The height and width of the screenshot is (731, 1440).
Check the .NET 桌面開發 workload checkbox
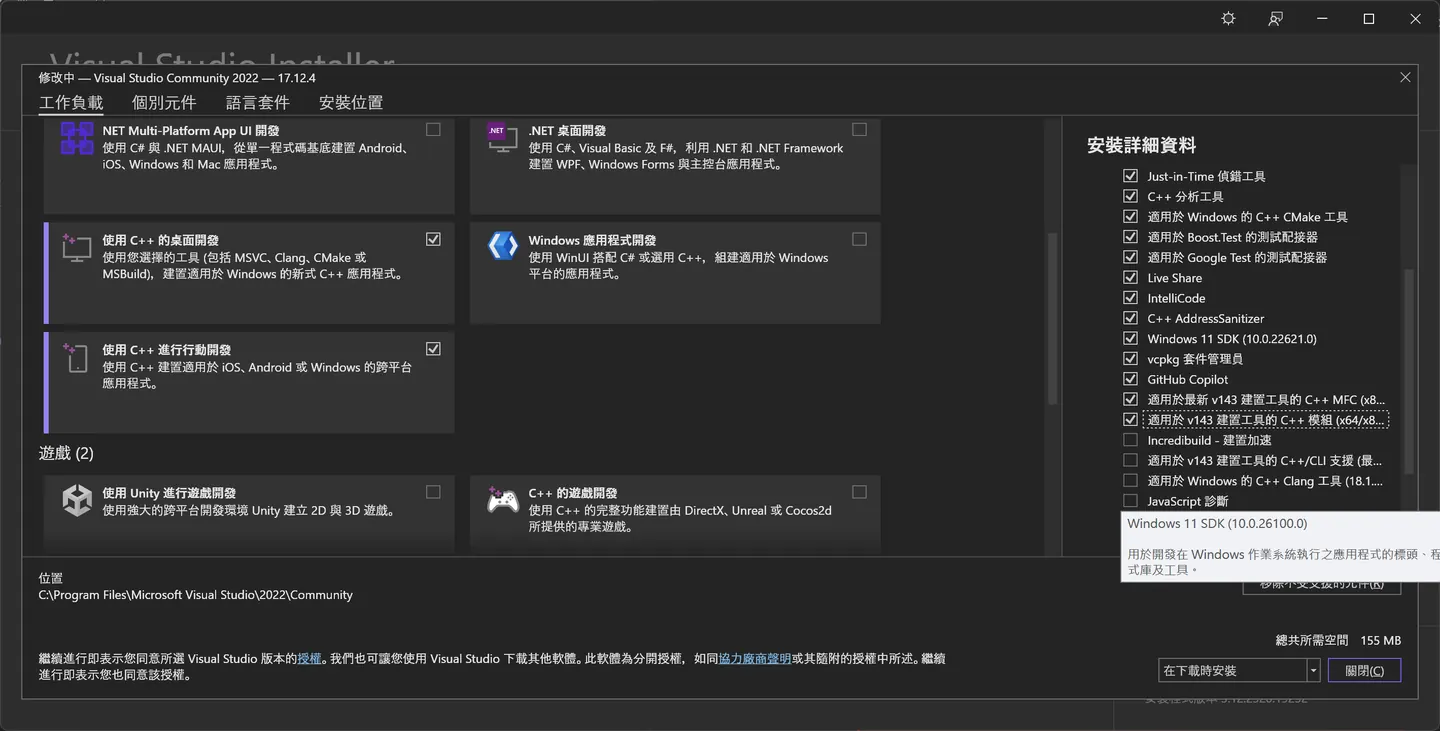coord(859,129)
